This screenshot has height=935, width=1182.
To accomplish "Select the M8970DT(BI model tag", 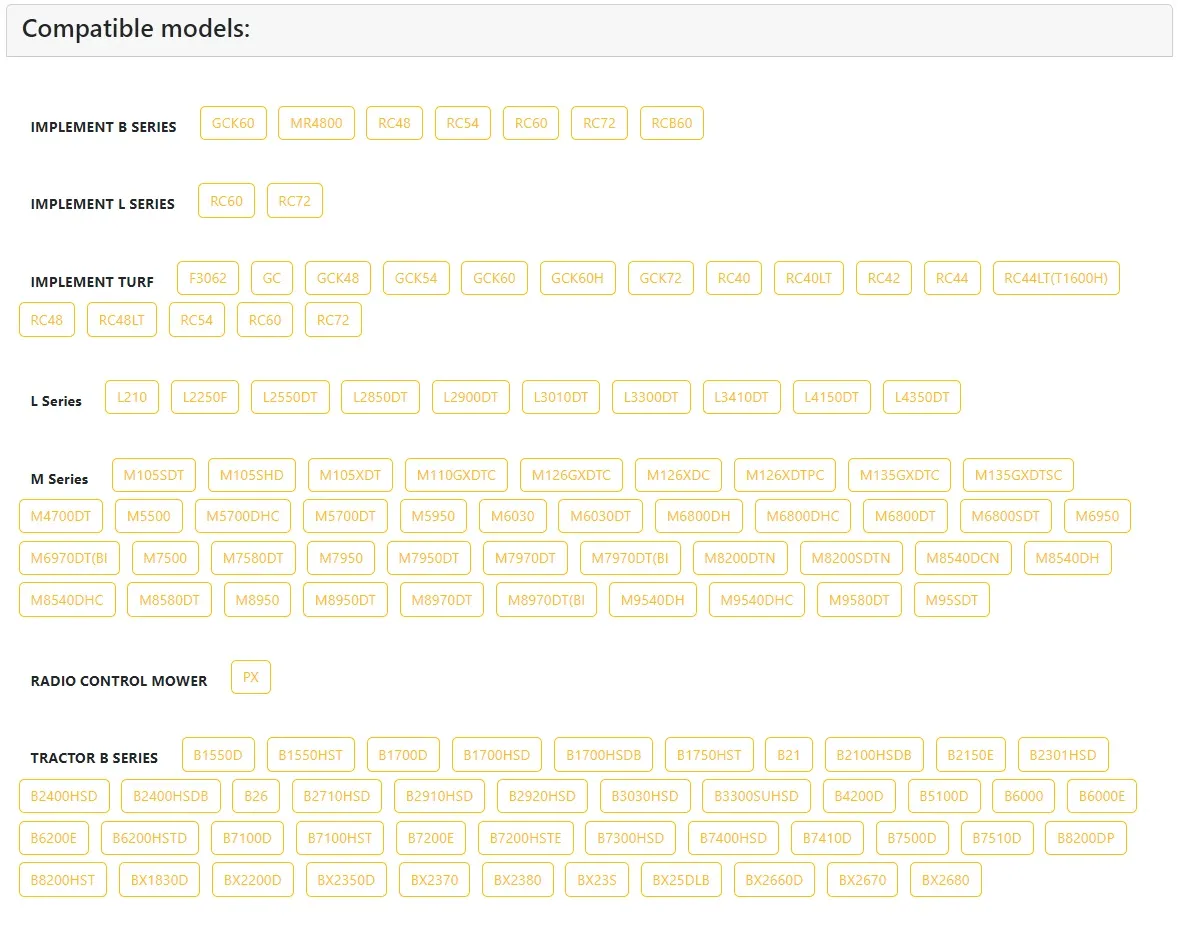I will tap(546, 599).
